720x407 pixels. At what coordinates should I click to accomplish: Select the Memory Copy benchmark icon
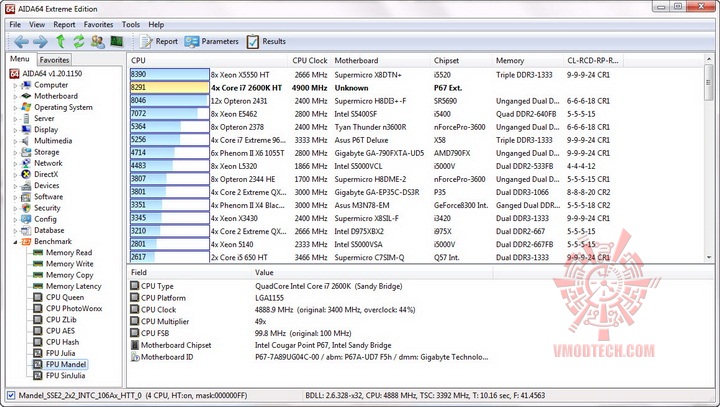click(x=38, y=275)
